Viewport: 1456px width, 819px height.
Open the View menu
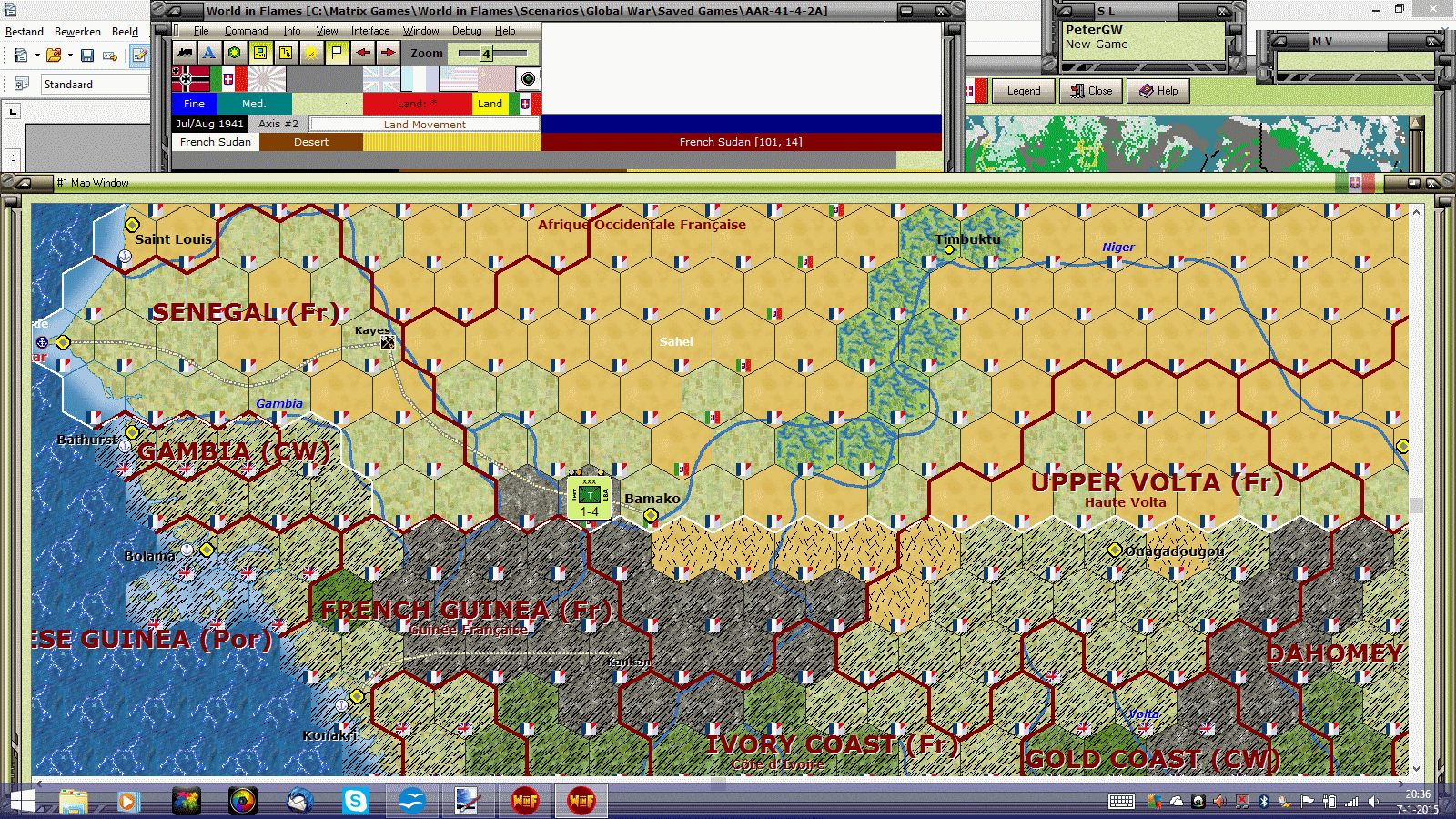pos(327,31)
